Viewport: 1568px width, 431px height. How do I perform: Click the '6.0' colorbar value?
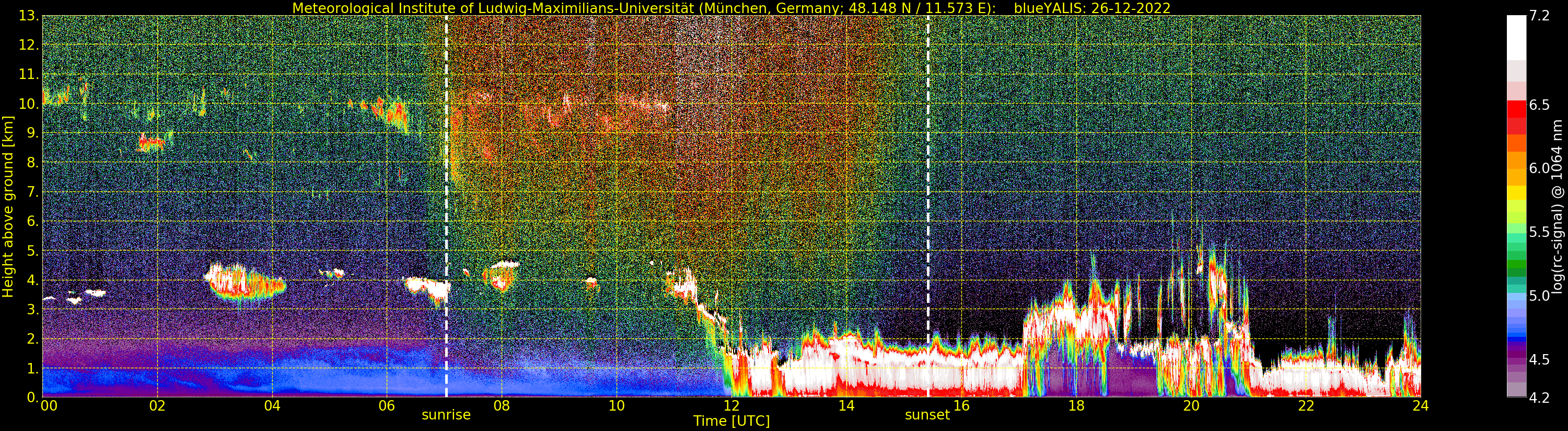tap(1539, 168)
